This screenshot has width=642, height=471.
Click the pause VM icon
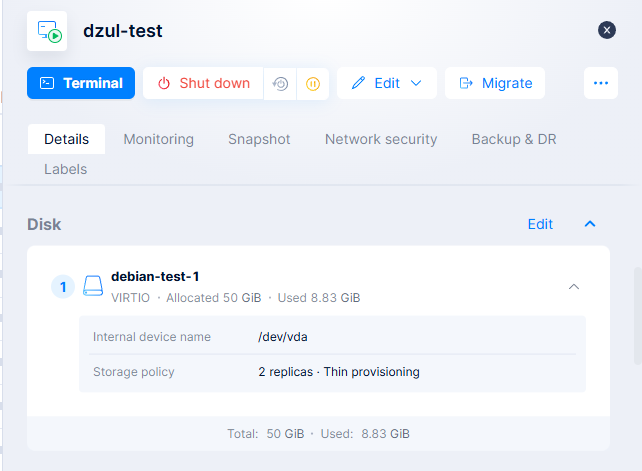311,84
